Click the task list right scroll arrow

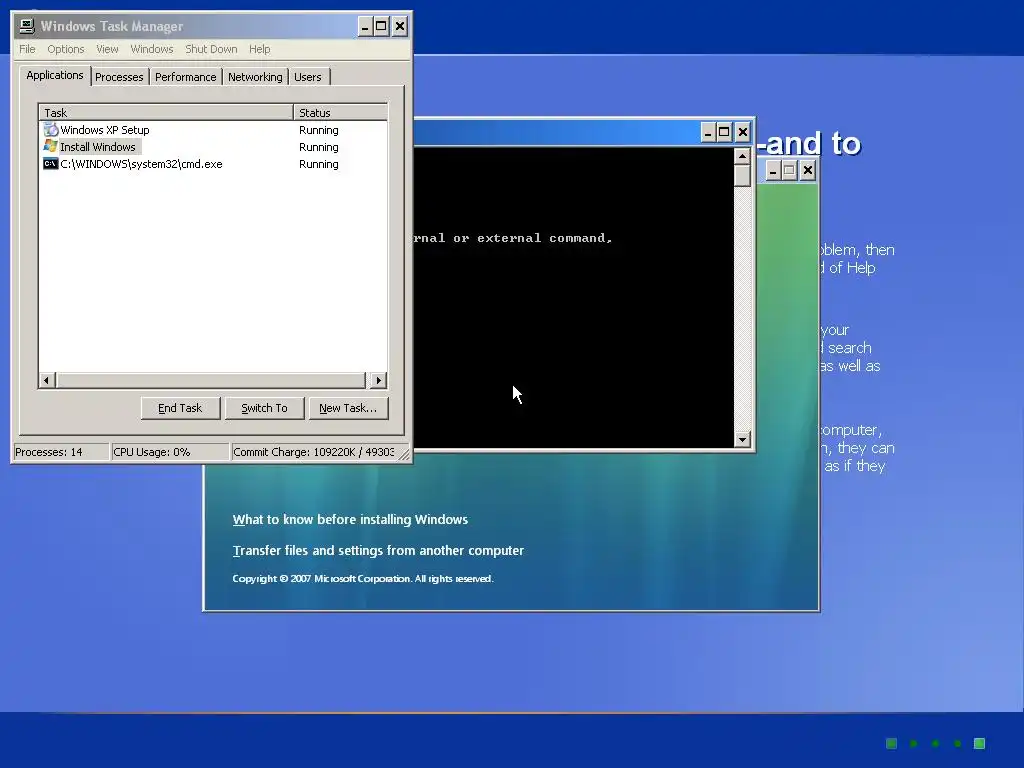click(379, 380)
